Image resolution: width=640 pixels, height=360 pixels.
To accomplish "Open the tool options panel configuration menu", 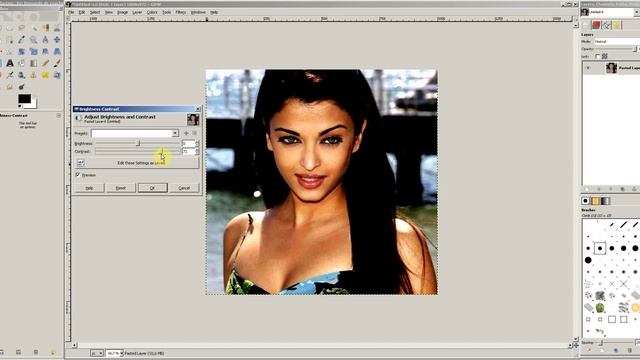I will point(58,116).
